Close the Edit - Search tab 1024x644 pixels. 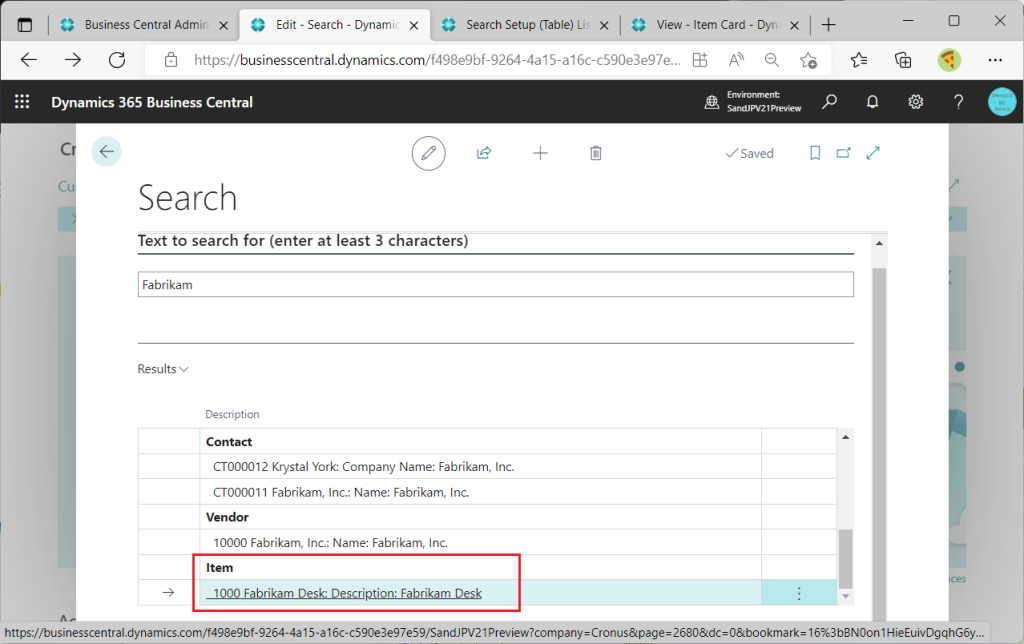coord(414,25)
